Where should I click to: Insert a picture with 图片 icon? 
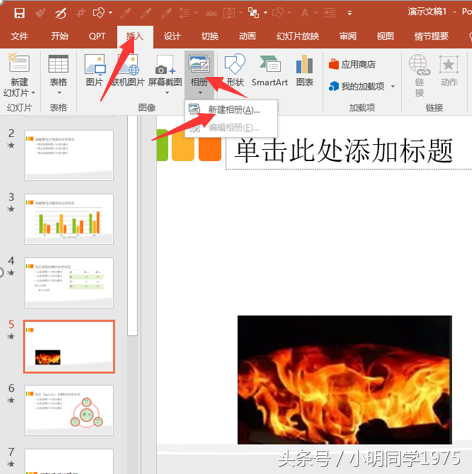click(x=95, y=64)
